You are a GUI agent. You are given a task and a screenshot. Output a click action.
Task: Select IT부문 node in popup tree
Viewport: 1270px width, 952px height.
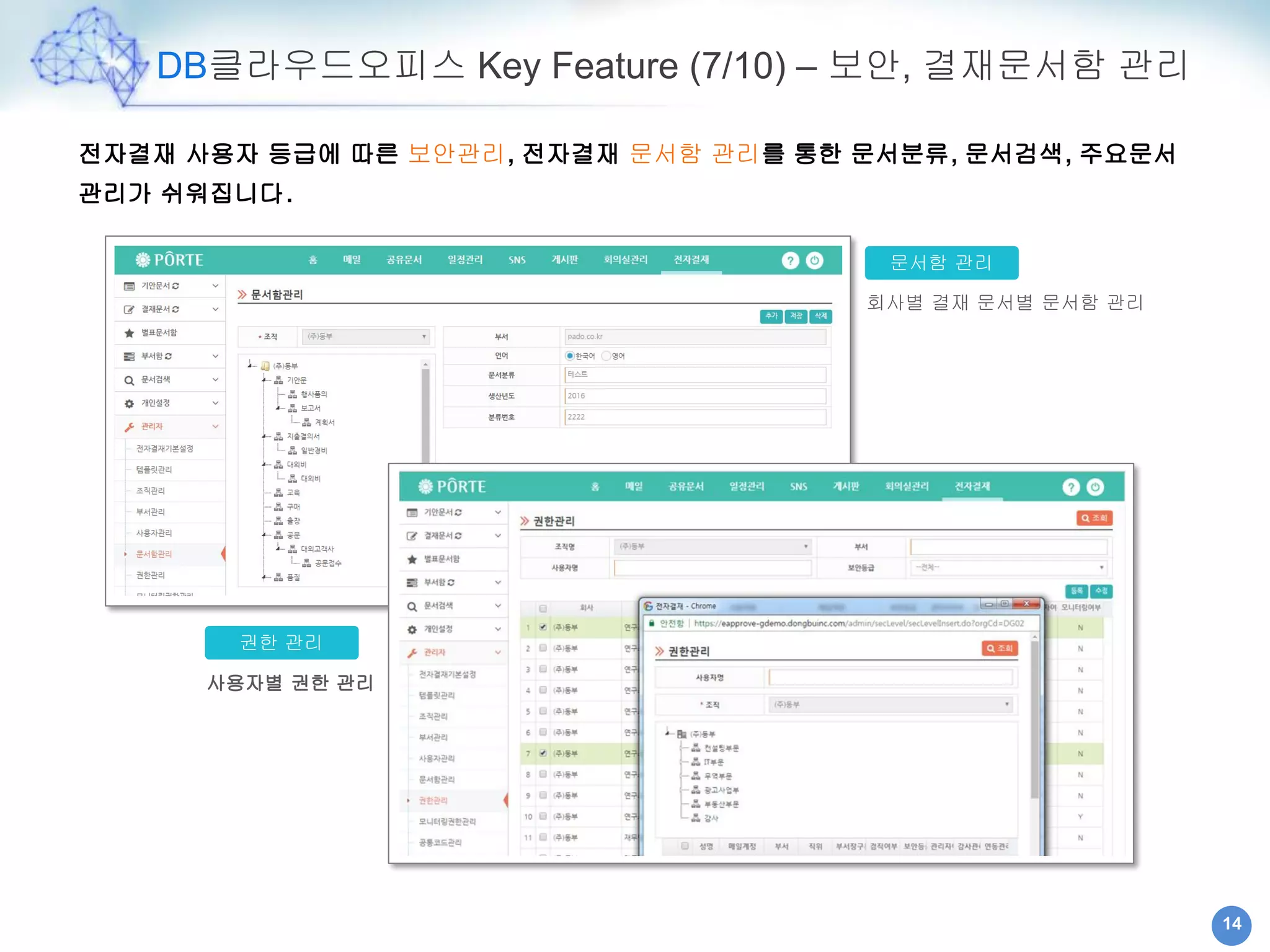(x=714, y=762)
